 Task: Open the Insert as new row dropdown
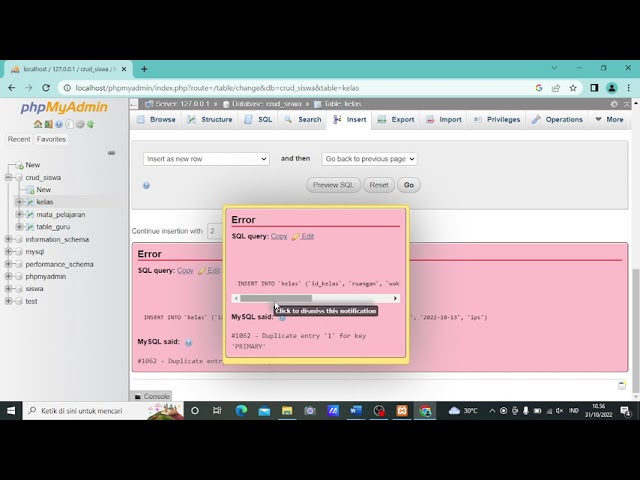206,159
